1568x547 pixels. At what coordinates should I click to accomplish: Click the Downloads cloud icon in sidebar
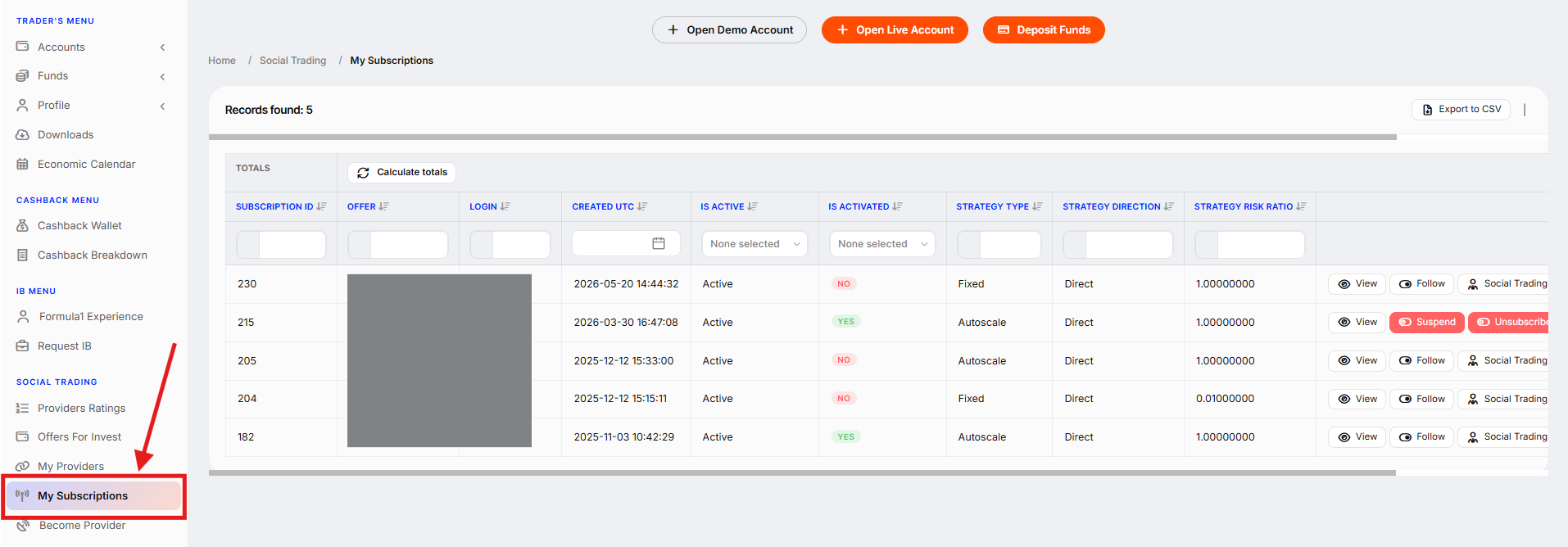[x=23, y=134]
